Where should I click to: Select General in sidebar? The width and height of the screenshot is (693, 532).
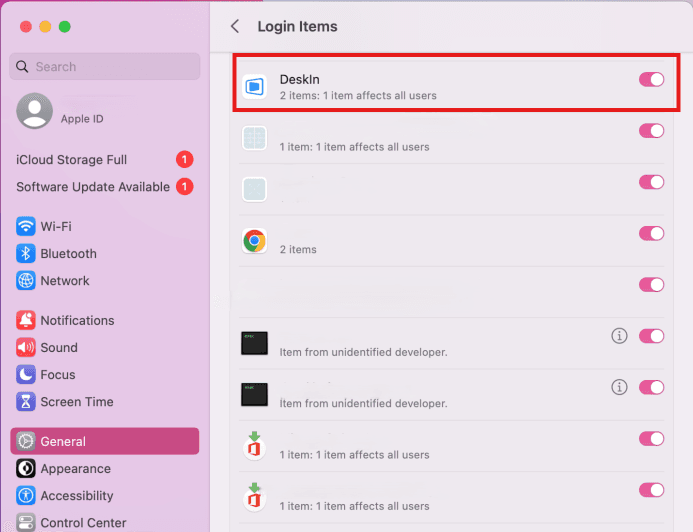tap(105, 441)
